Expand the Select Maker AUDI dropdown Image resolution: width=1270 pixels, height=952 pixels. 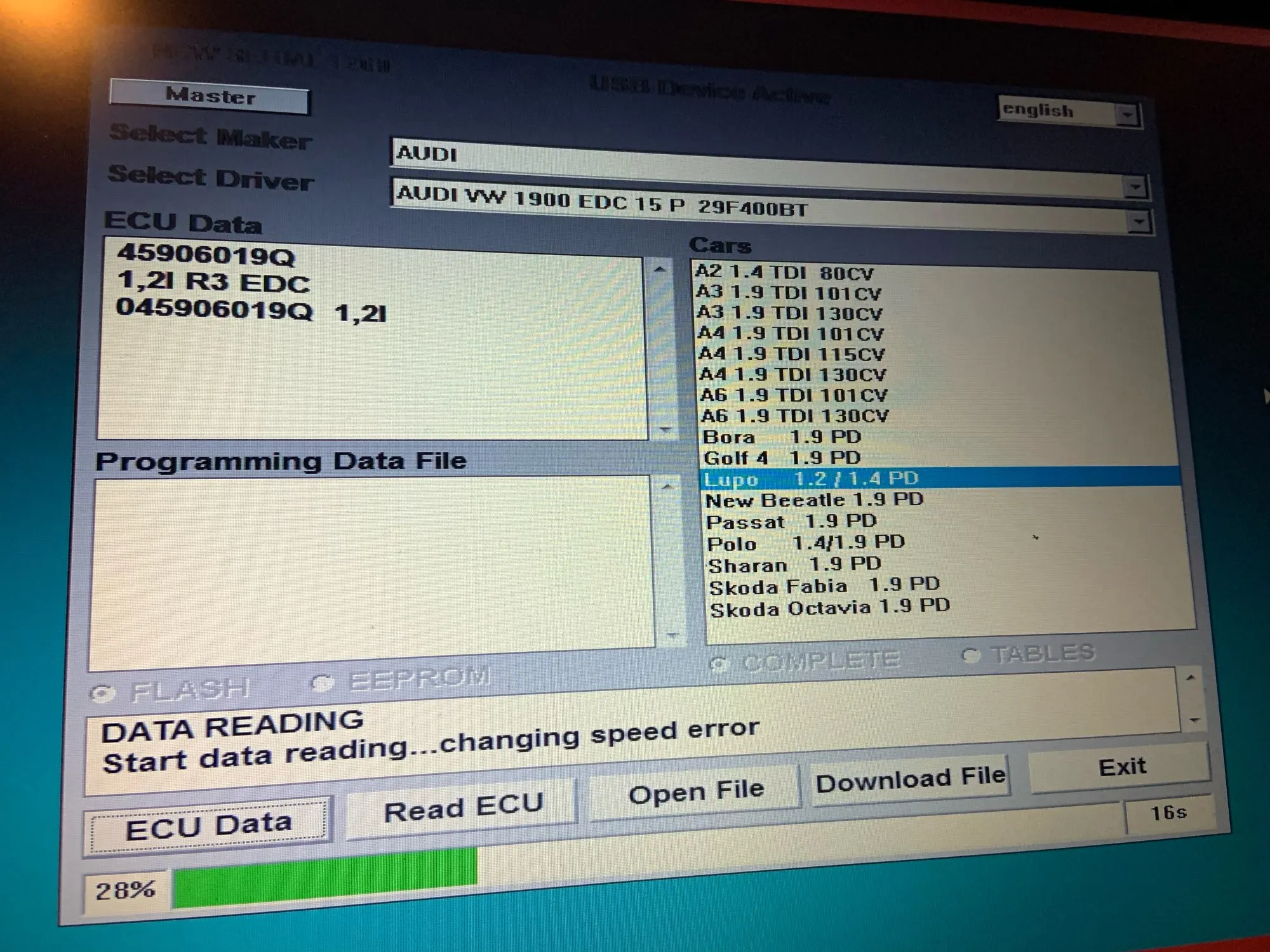click(1134, 187)
